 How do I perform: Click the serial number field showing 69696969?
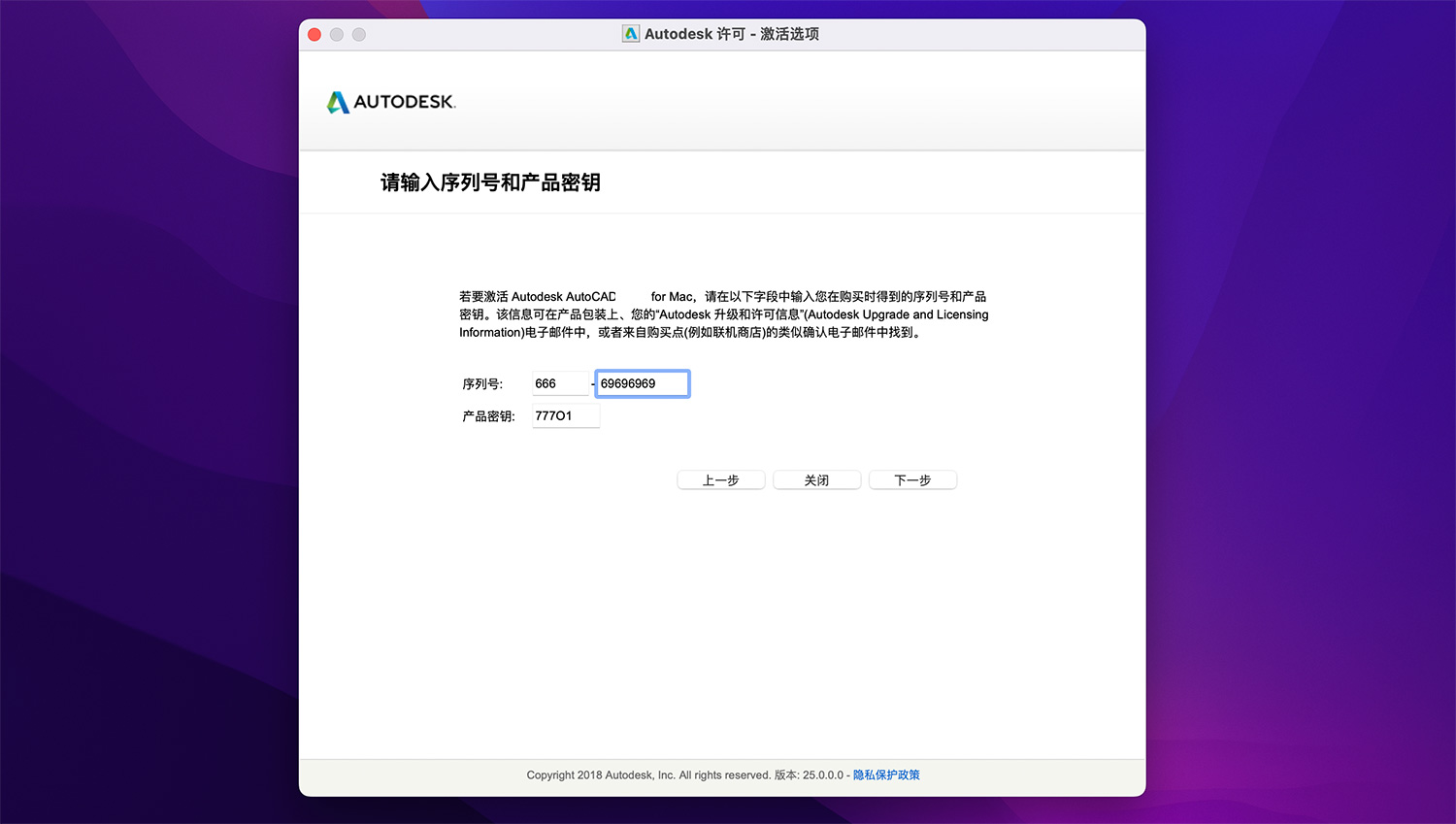tap(642, 383)
